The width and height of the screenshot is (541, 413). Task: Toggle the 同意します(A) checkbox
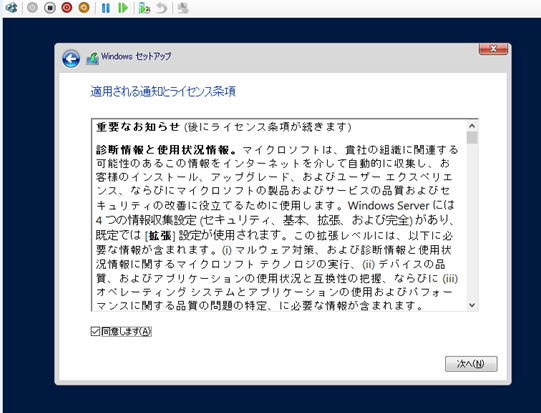95,332
